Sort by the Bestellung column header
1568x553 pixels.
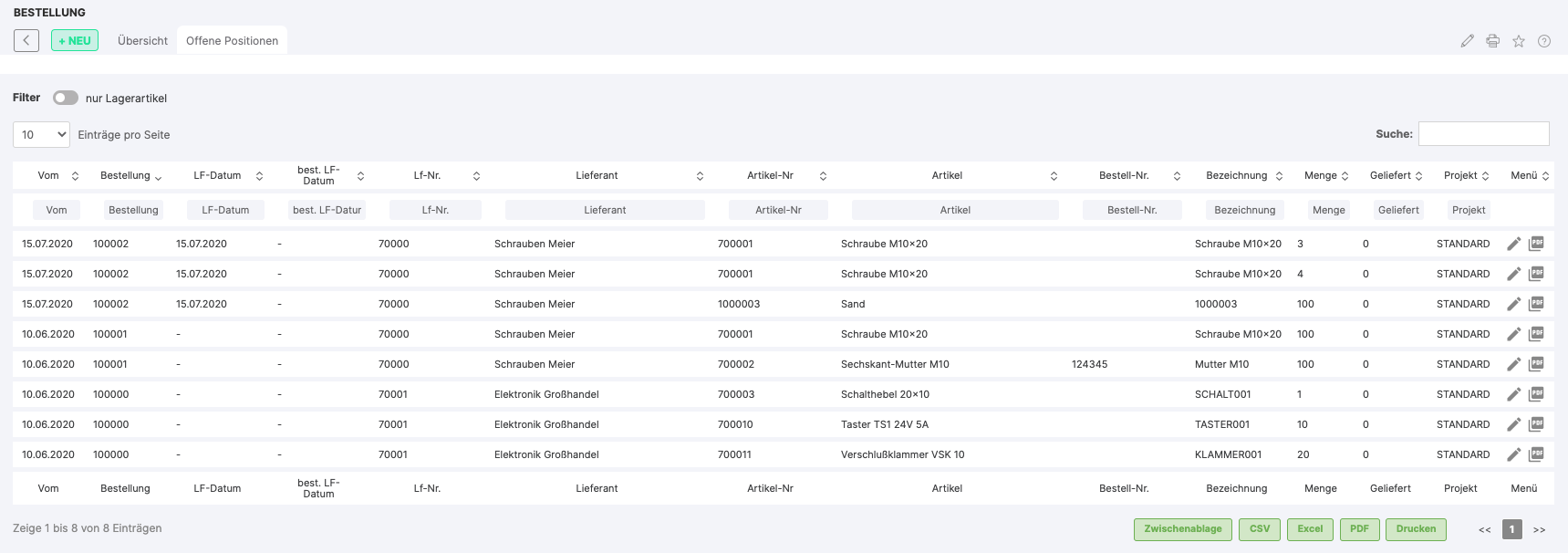(126, 175)
